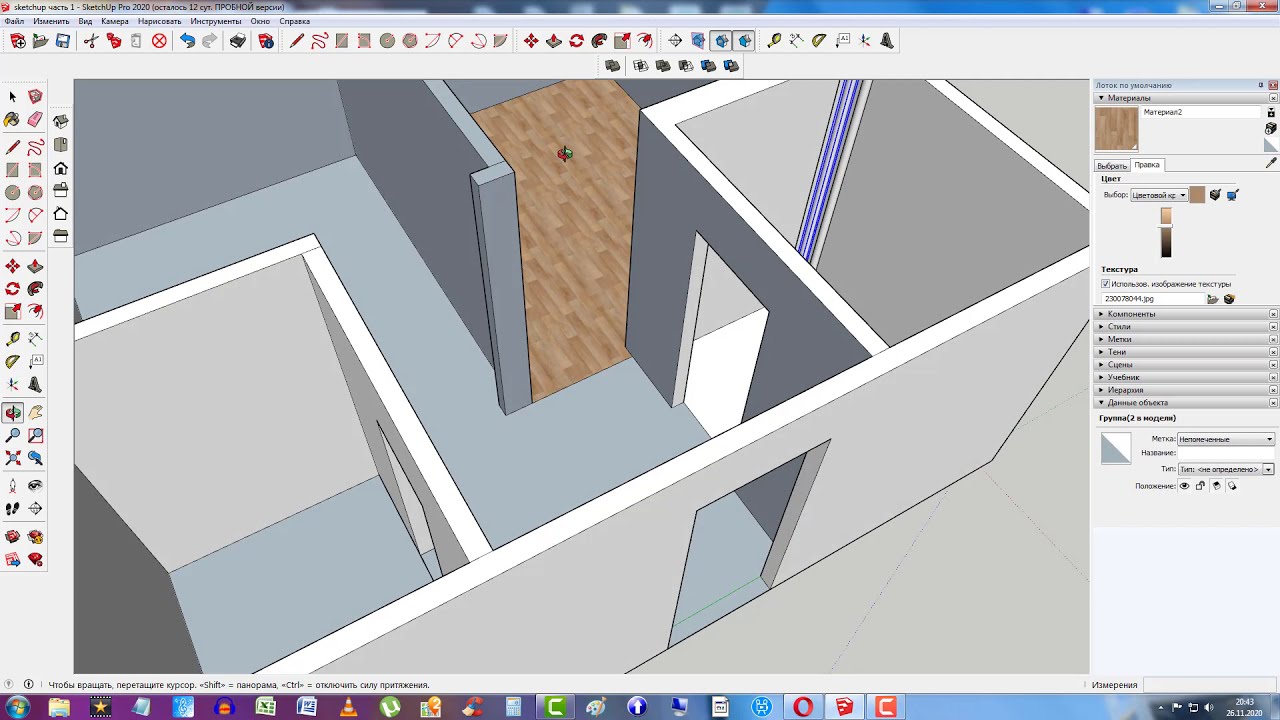Viewport: 1280px width, 720px height.
Task: Select the Protractor tool in left toolbar
Action: pos(12,362)
